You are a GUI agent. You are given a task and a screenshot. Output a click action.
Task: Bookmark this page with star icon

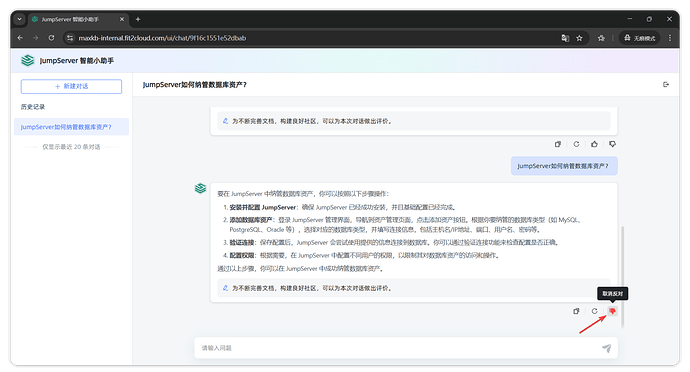(x=580, y=38)
